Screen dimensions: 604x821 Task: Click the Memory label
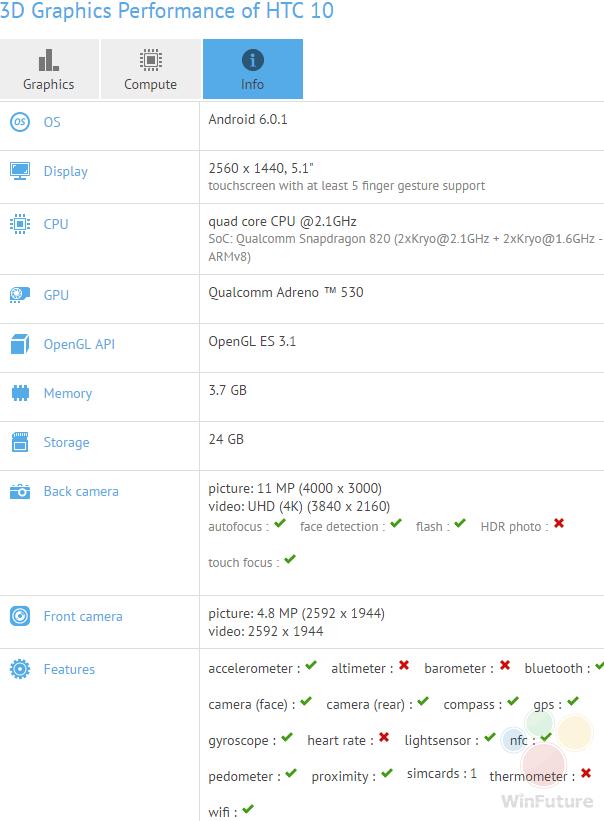[x=68, y=394]
